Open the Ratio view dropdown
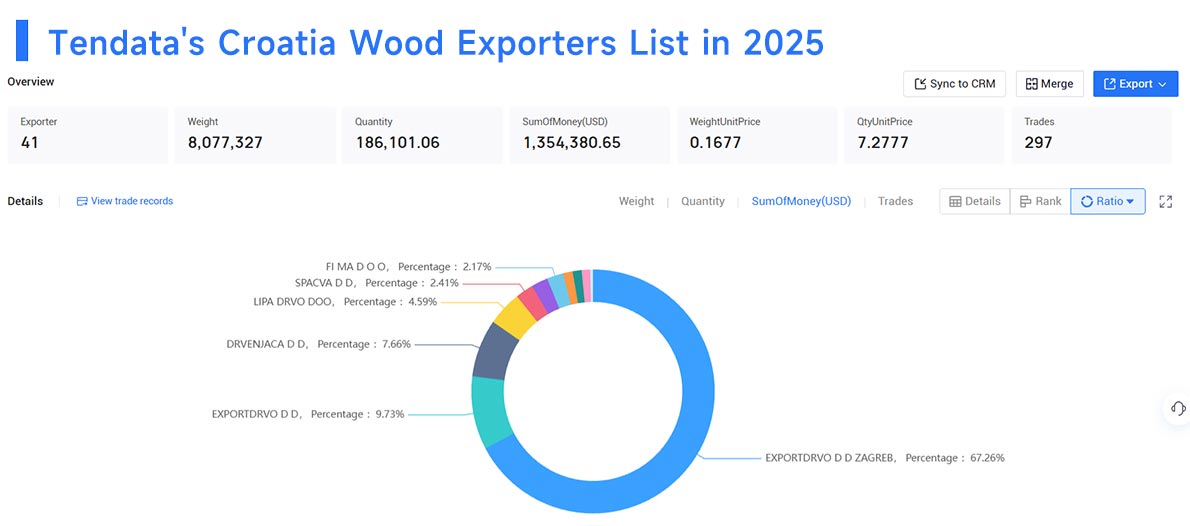The width and height of the screenshot is (1190, 526). tap(1108, 201)
